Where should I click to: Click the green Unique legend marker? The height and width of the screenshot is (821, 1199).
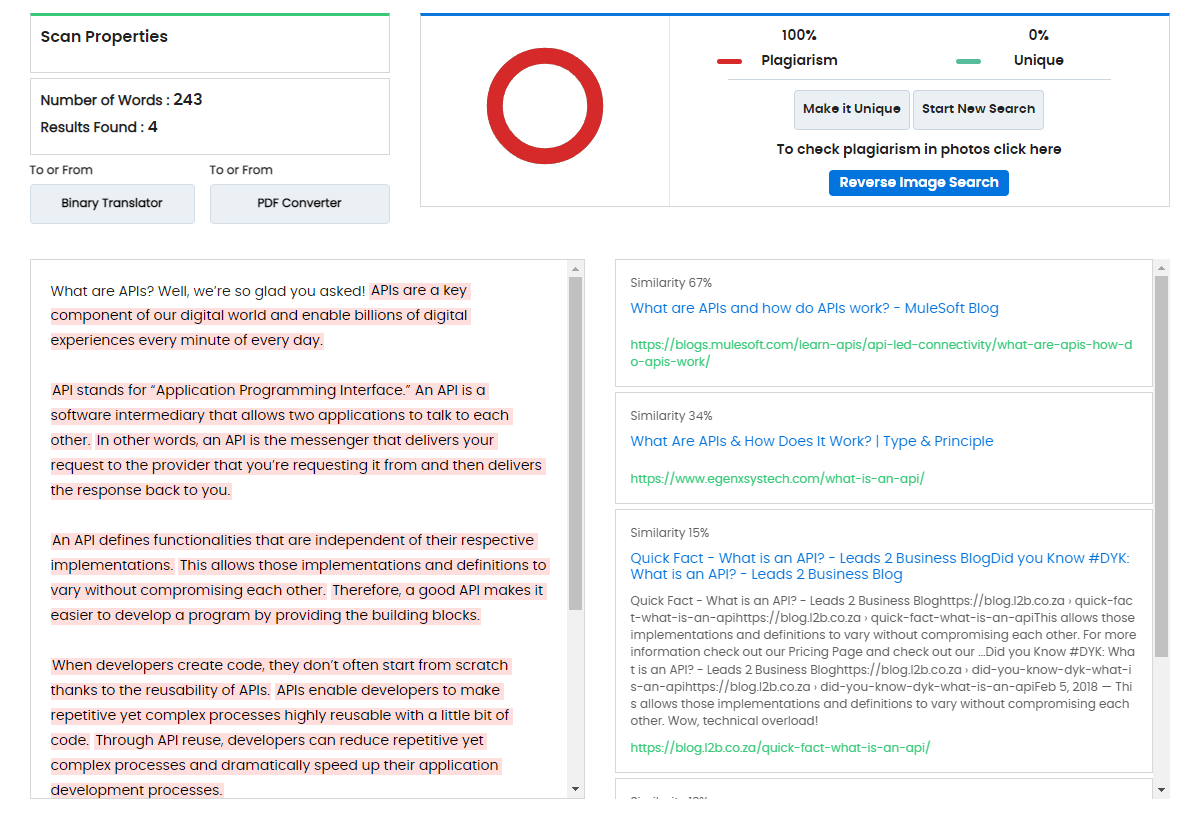pyautogui.click(x=968, y=61)
